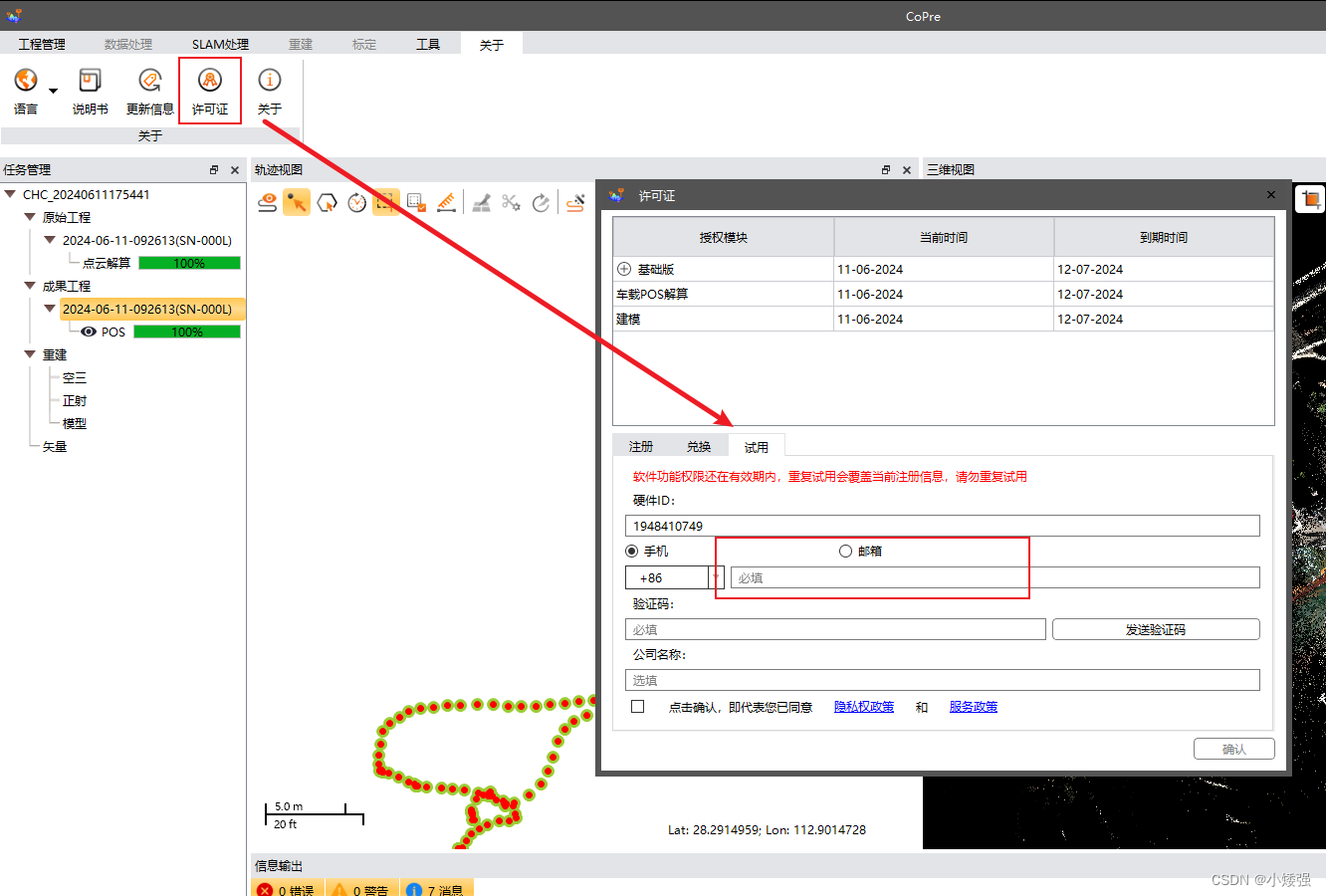Viewport: 1326px width, 896px height.
Task: Click the scissors cut settings tool
Action: [x=511, y=202]
